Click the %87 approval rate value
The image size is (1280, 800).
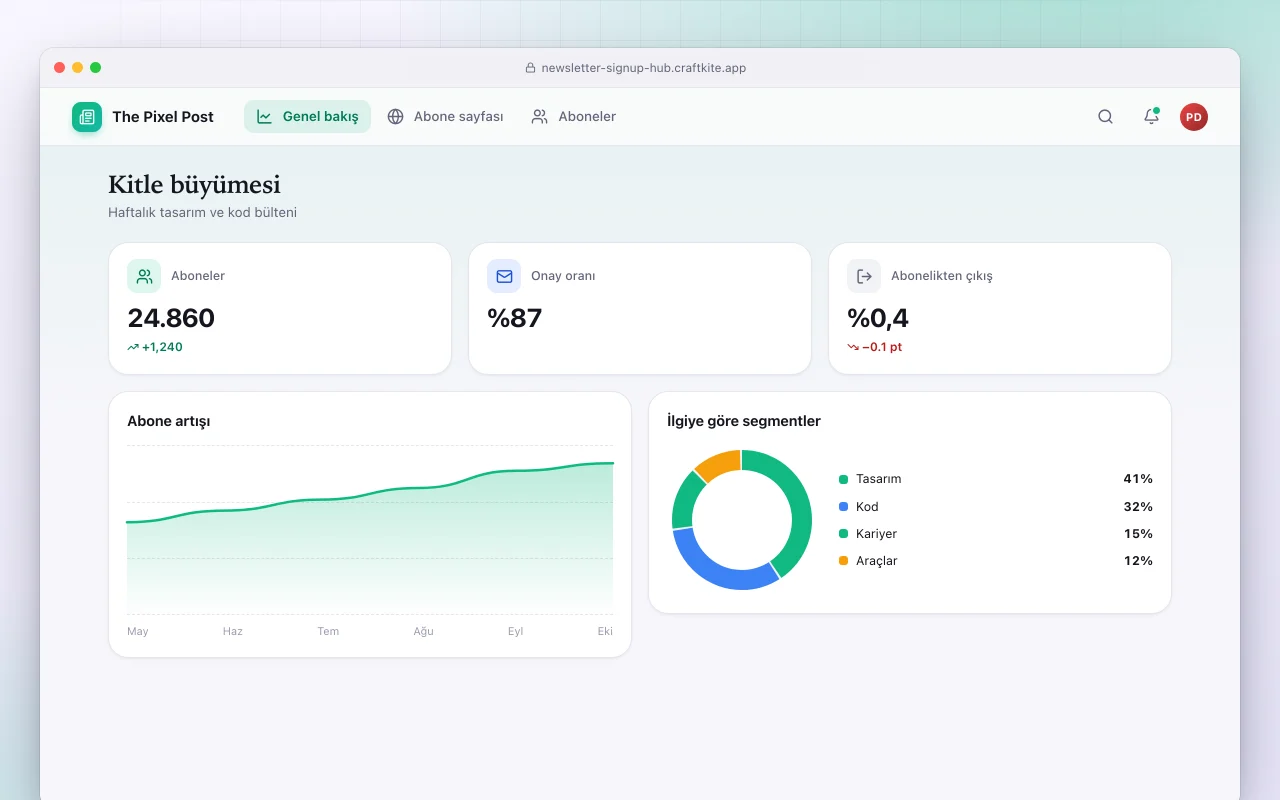(514, 318)
